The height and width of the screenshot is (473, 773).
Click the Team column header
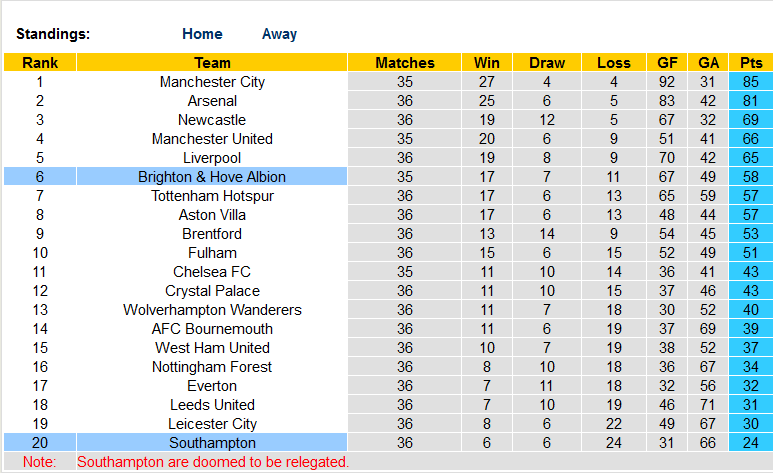pos(212,63)
